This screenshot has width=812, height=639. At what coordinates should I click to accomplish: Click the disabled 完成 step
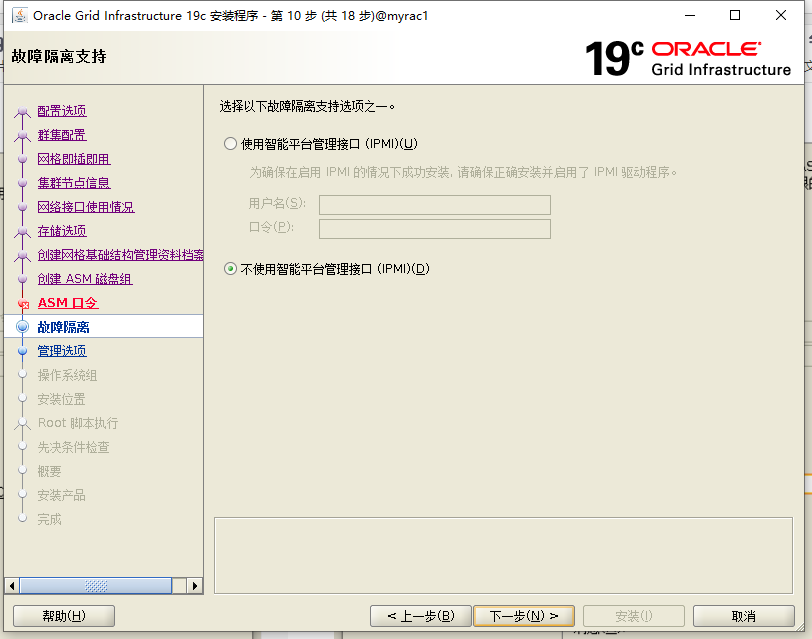pyautogui.click(x=49, y=519)
